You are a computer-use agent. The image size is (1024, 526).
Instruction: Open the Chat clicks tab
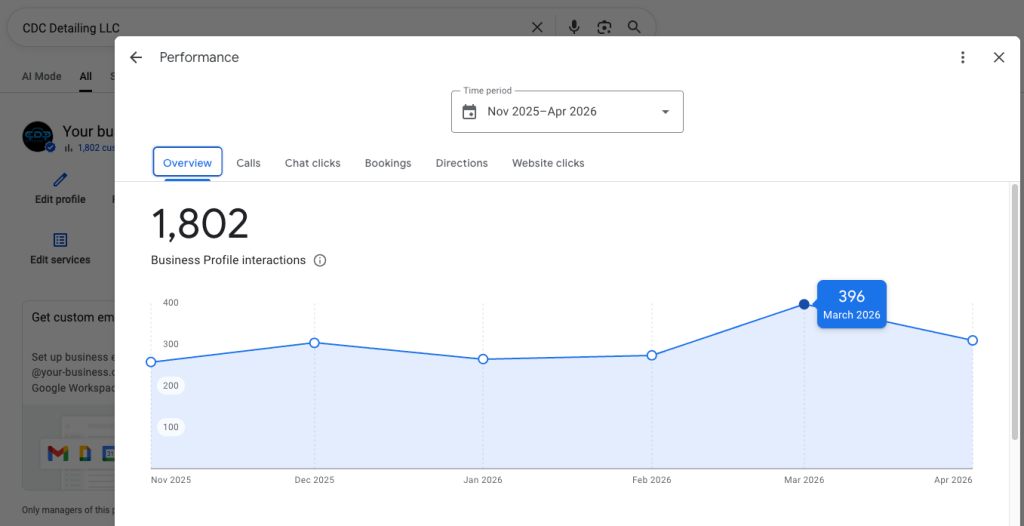pyautogui.click(x=312, y=163)
